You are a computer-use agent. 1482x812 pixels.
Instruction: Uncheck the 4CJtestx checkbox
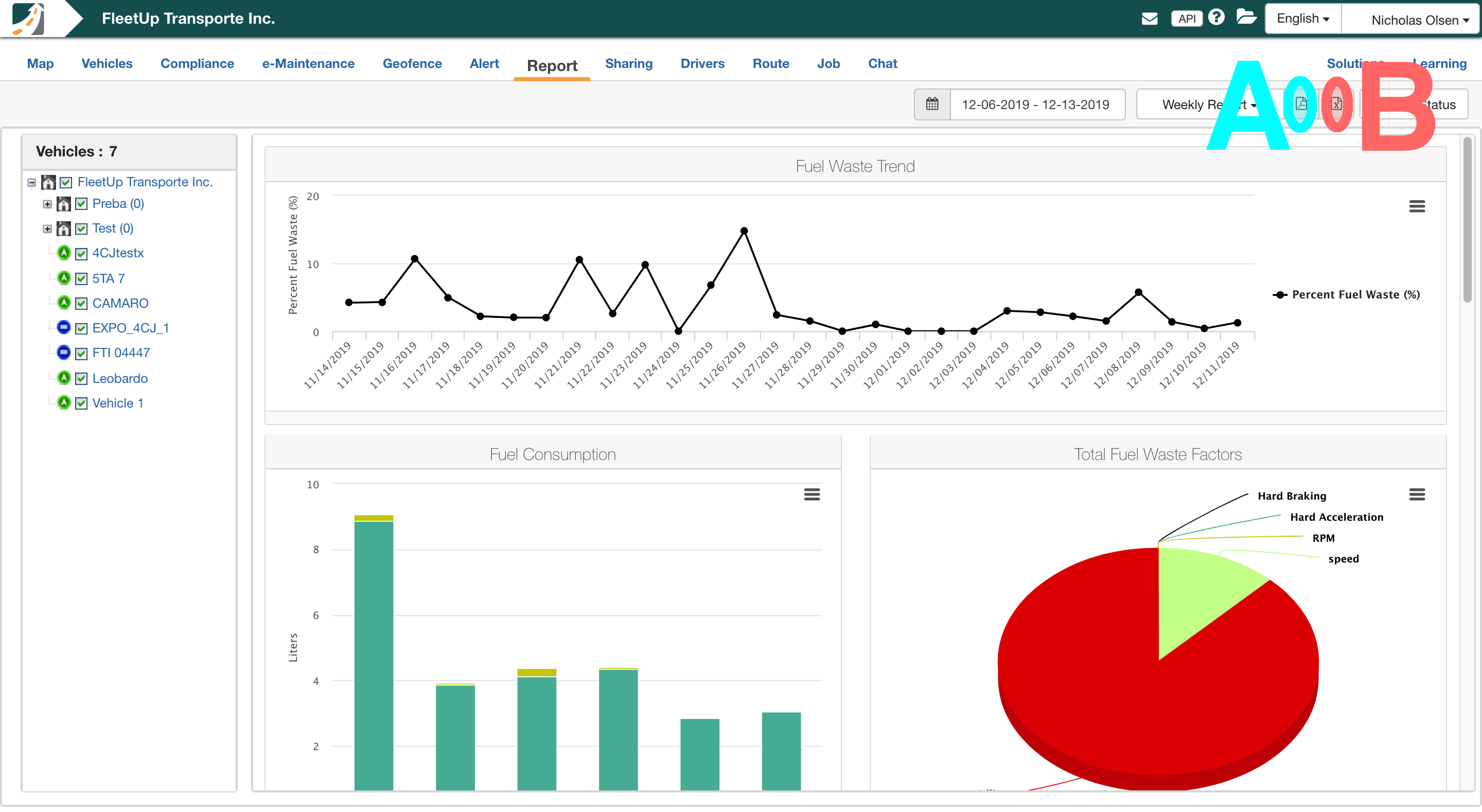click(x=81, y=254)
